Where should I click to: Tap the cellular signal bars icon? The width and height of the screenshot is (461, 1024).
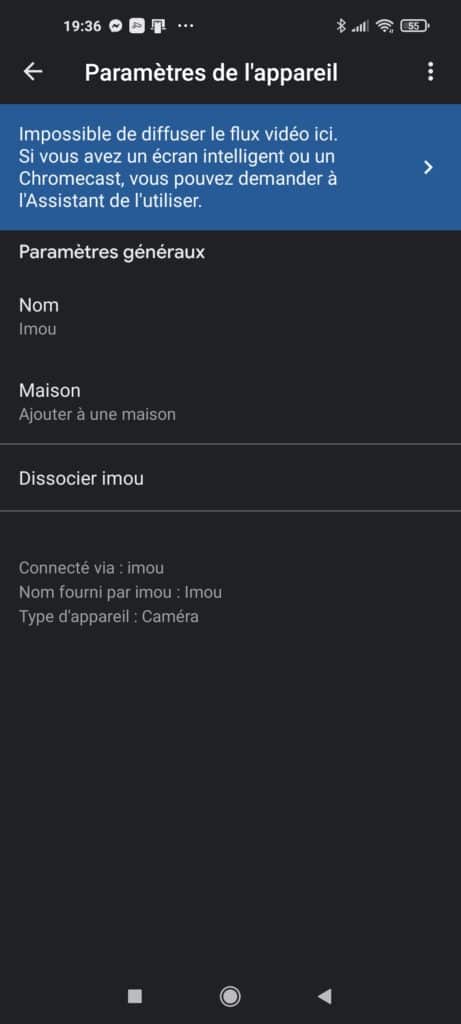[360, 26]
